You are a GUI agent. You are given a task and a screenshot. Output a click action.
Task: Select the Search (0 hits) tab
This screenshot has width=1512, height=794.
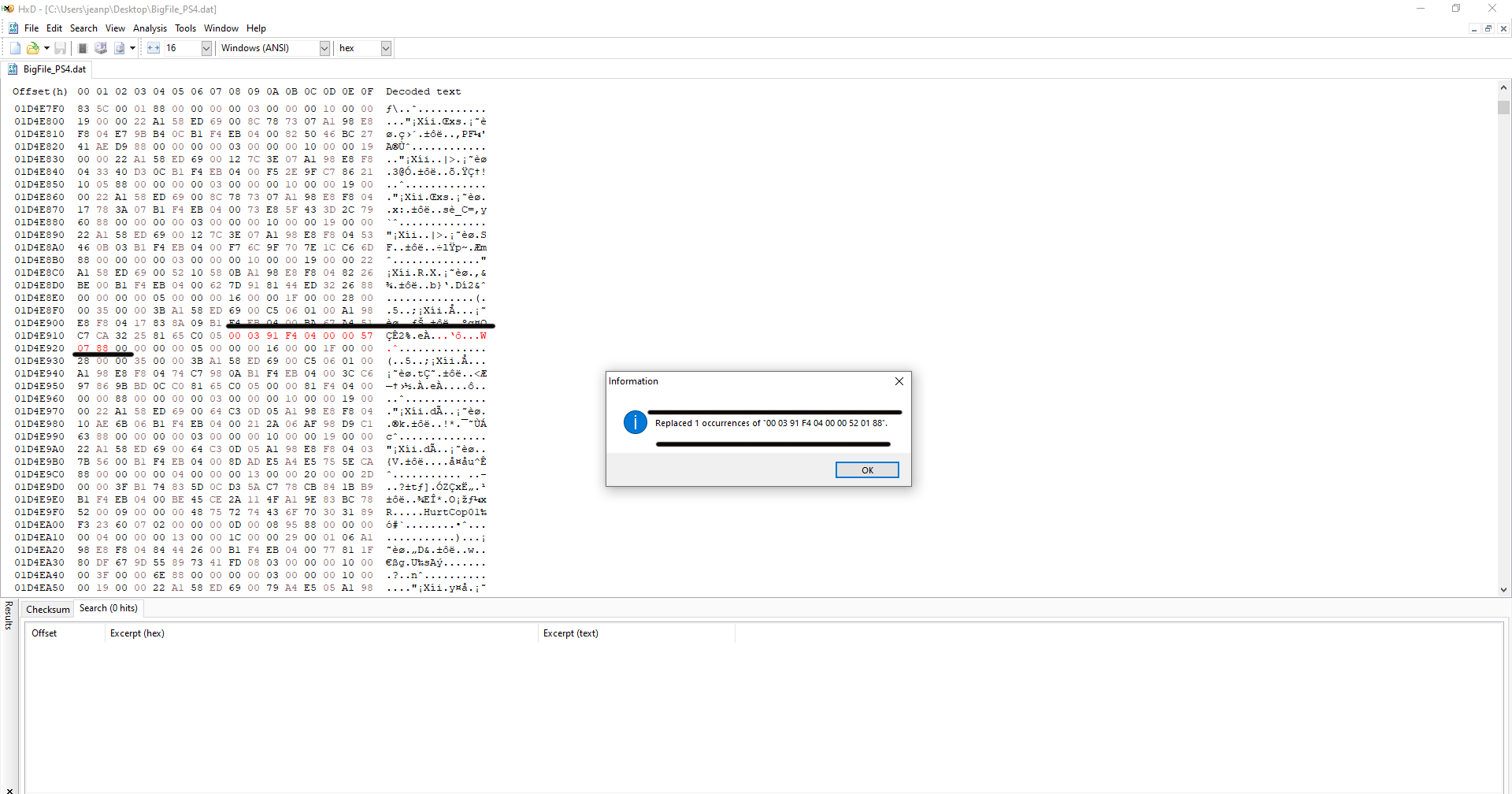point(109,608)
